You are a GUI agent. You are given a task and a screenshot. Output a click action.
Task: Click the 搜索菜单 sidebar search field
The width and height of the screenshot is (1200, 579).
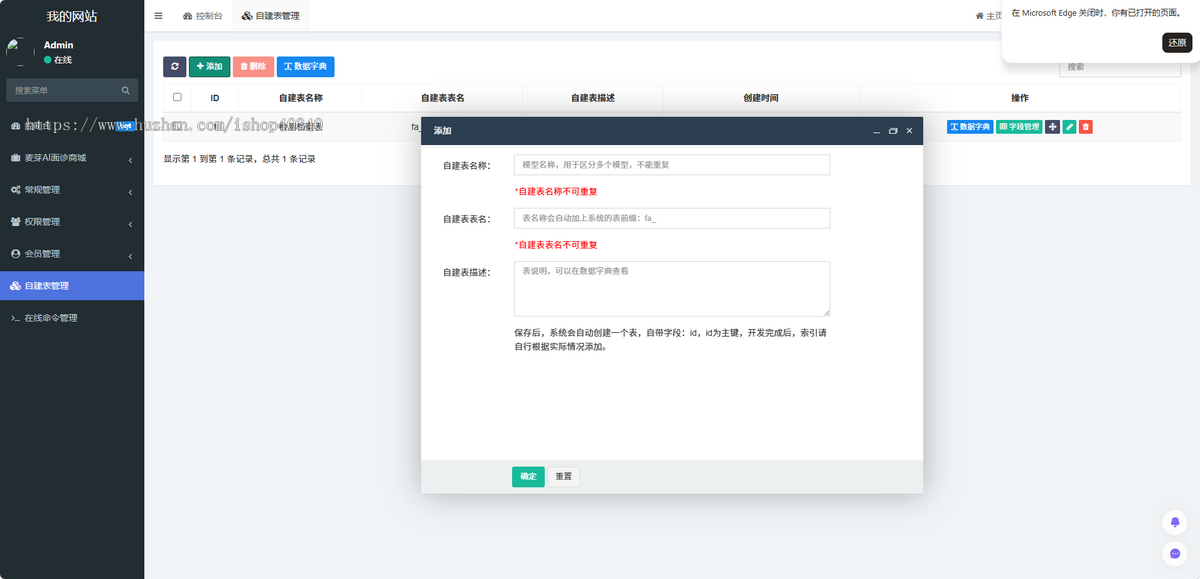click(x=72, y=90)
